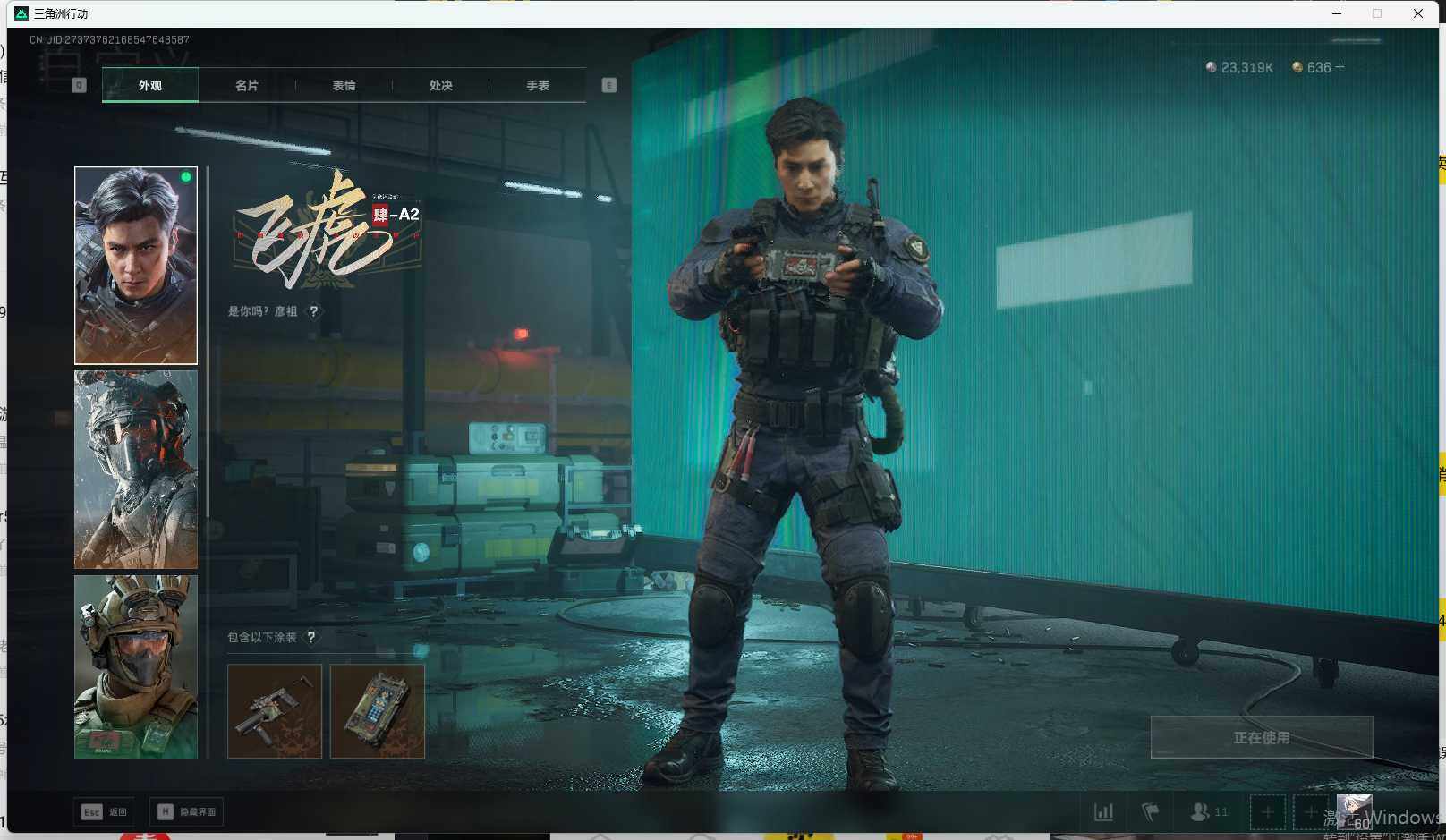1446x840 pixels.
Task: Minimize the 三角洲行动 window
Action: coord(1336,13)
